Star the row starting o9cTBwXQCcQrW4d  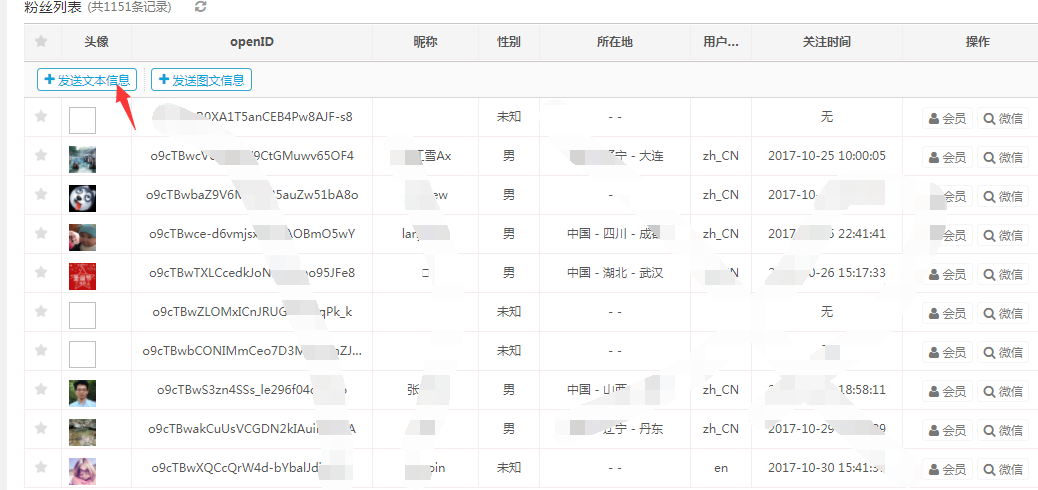[x=41, y=467]
